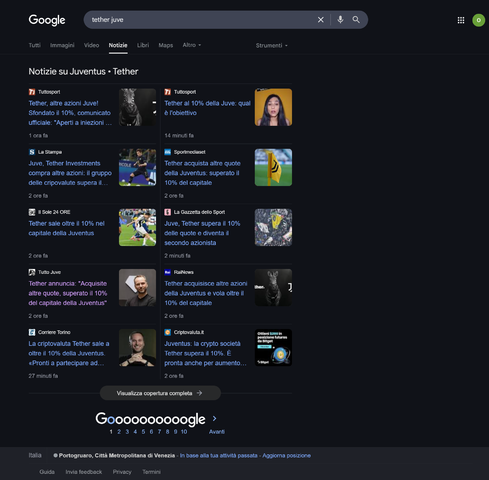Click the next-page chevron beside the Goooogle logo
The height and width of the screenshot is (480, 489).
[214, 418]
